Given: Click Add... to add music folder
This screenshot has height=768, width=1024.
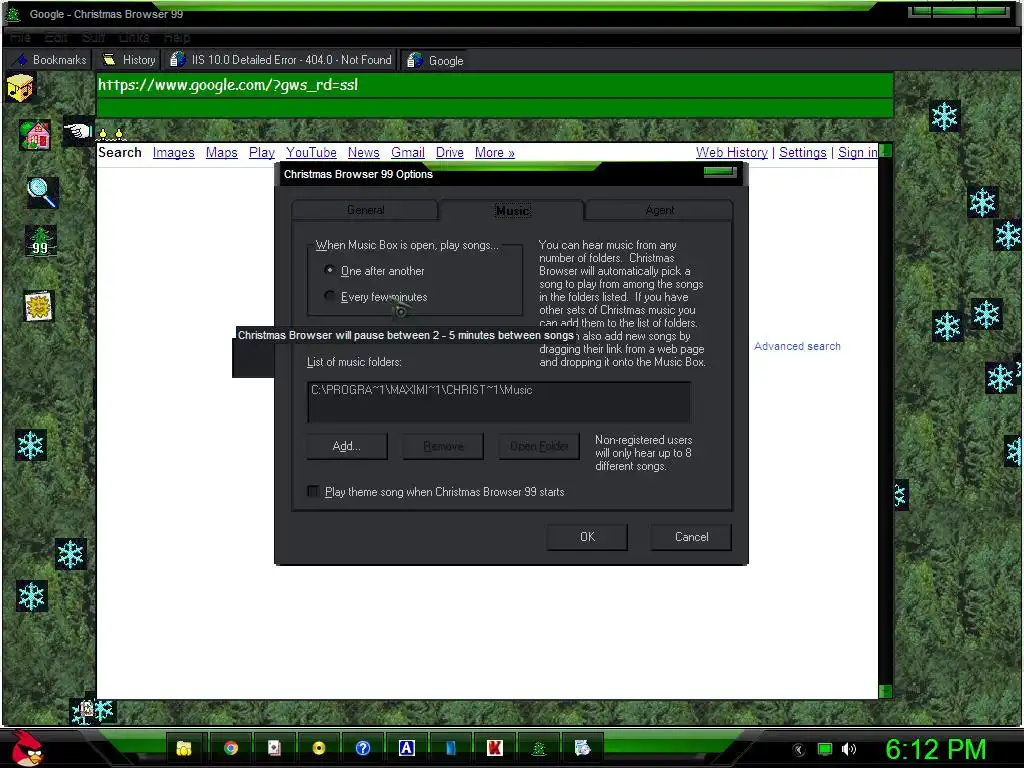Looking at the screenshot, I should click(x=347, y=446).
